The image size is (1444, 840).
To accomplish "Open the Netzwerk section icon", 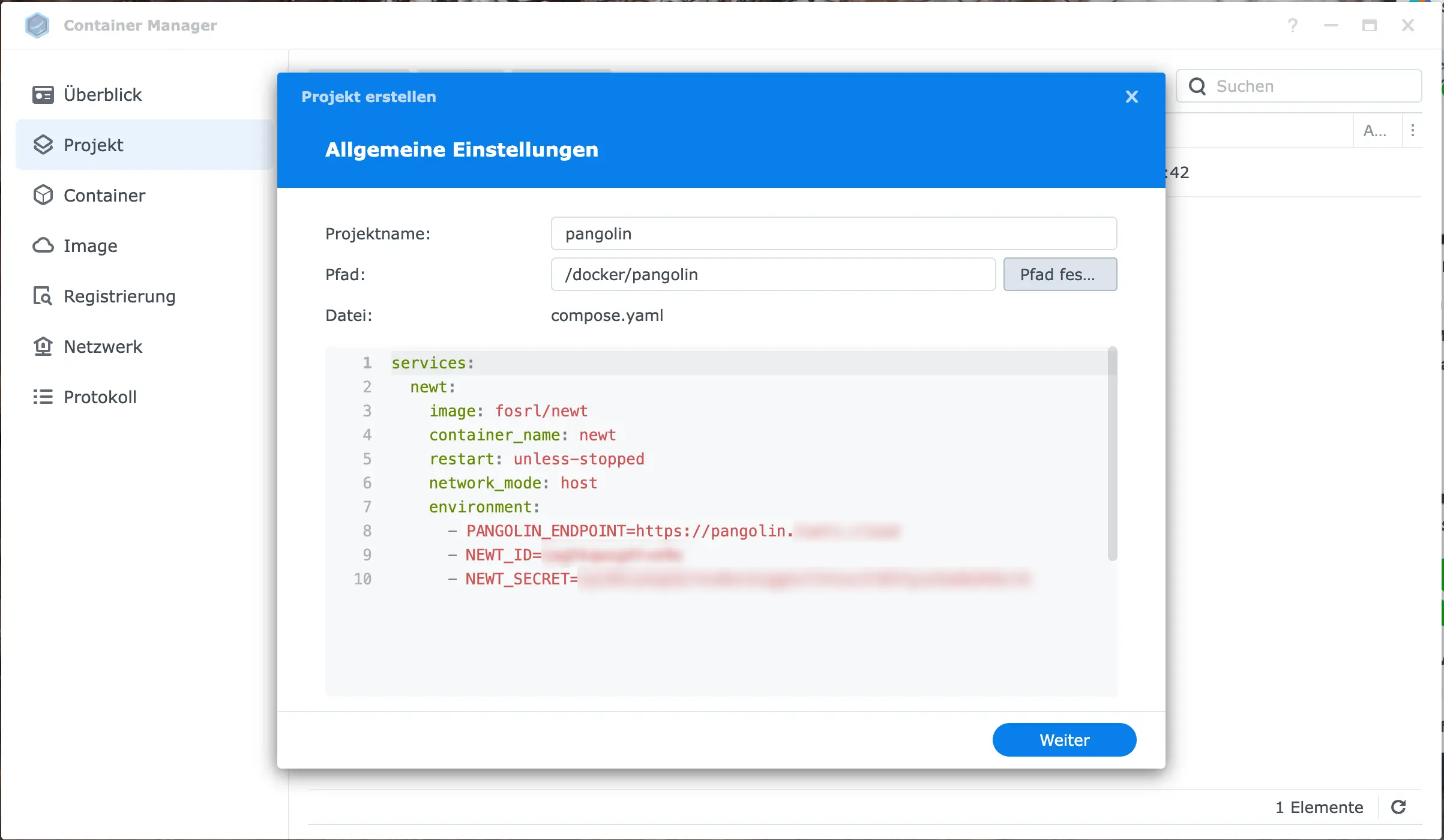I will (x=43, y=346).
